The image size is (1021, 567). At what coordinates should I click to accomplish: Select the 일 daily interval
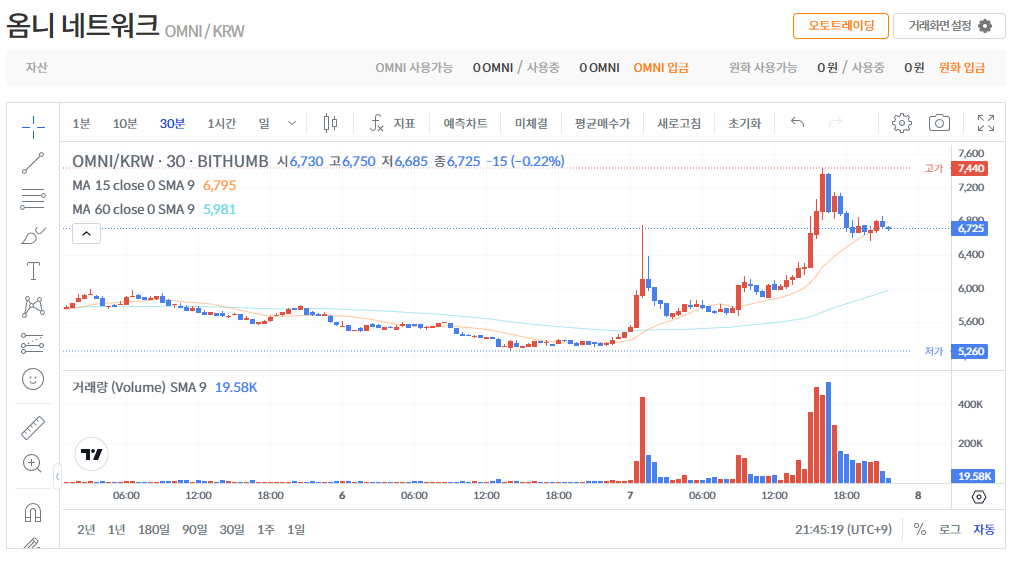264,124
